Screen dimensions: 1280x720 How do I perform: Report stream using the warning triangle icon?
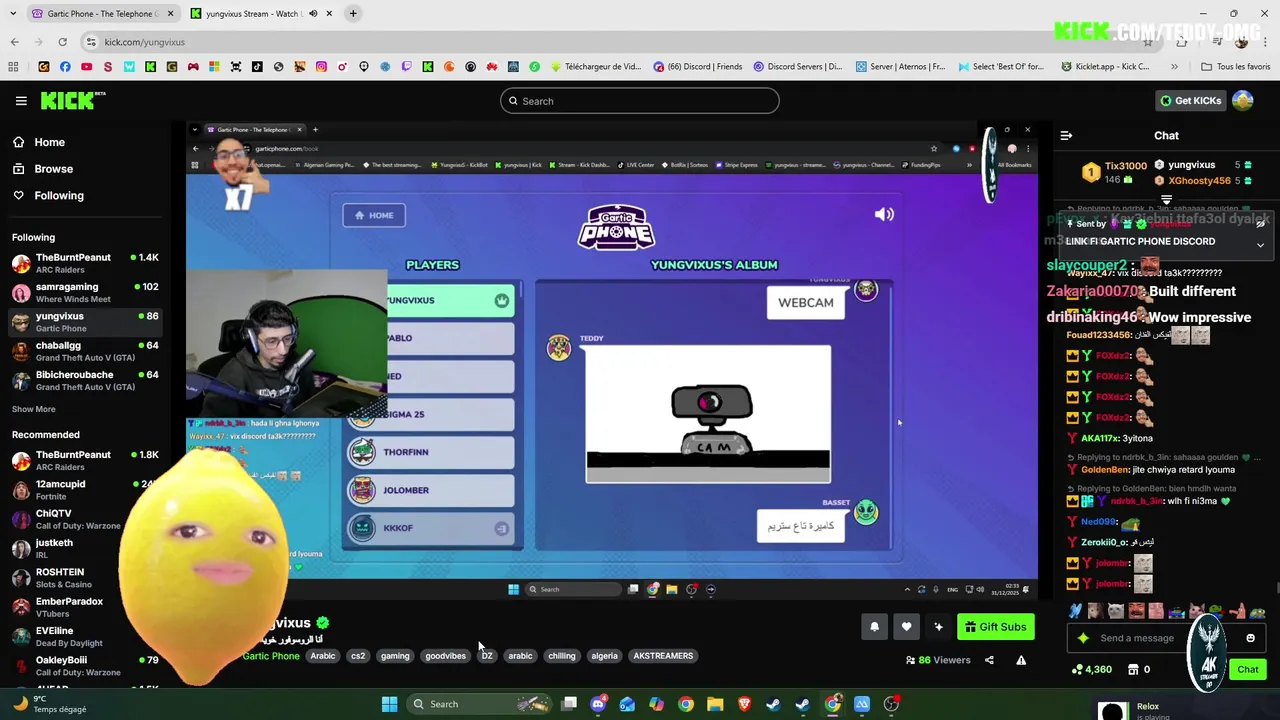[1021, 660]
